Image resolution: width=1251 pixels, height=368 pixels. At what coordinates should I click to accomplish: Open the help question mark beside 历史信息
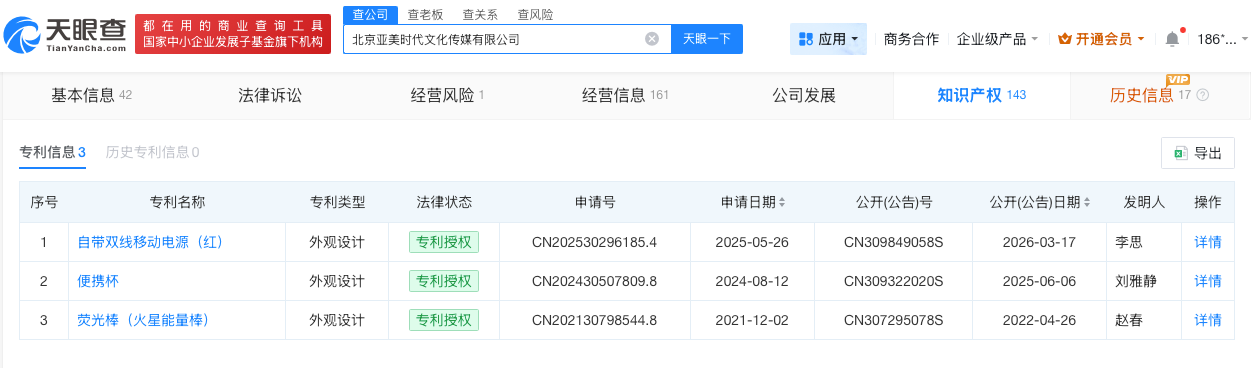pyautogui.click(x=1202, y=95)
